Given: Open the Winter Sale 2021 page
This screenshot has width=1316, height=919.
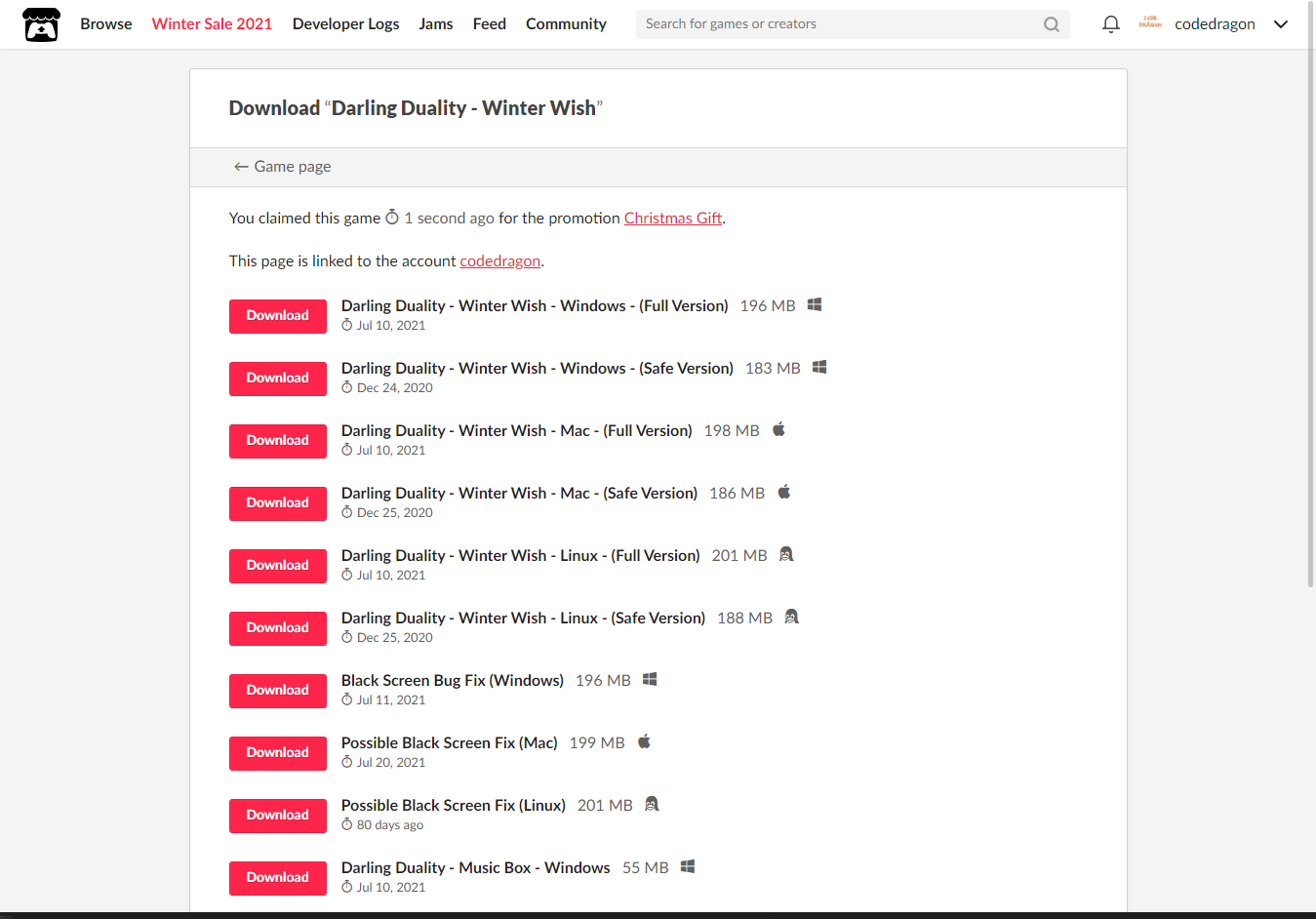Looking at the screenshot, I should tap(212, 24).
